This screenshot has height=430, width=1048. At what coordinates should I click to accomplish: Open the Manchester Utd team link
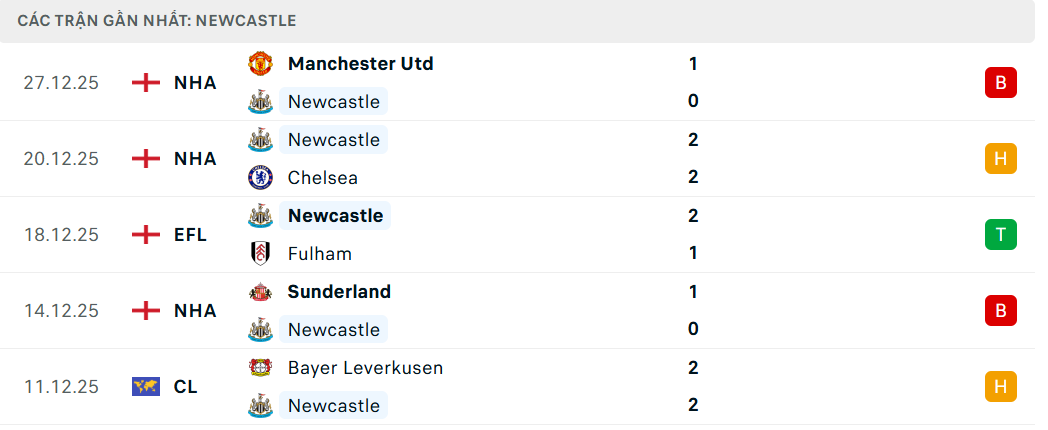pyautogui.click(x=360, y=64)
